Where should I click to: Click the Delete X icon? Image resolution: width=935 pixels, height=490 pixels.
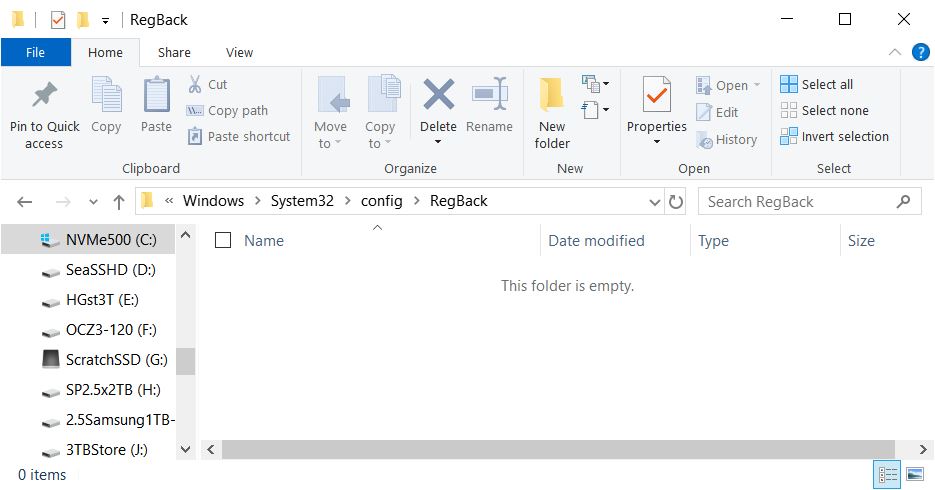(438, 94)
